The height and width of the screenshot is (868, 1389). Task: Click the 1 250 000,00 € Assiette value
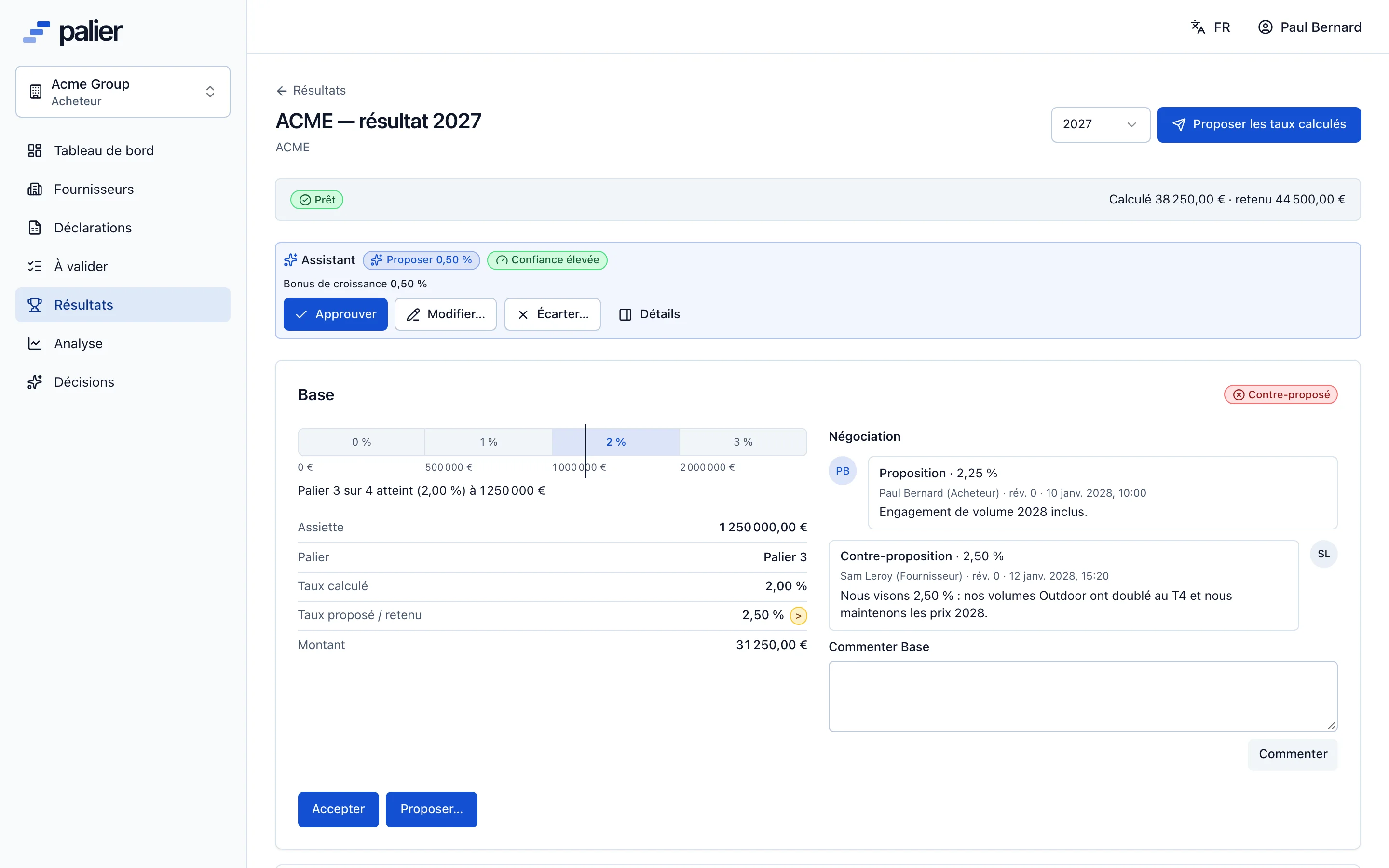pos(763,527)
